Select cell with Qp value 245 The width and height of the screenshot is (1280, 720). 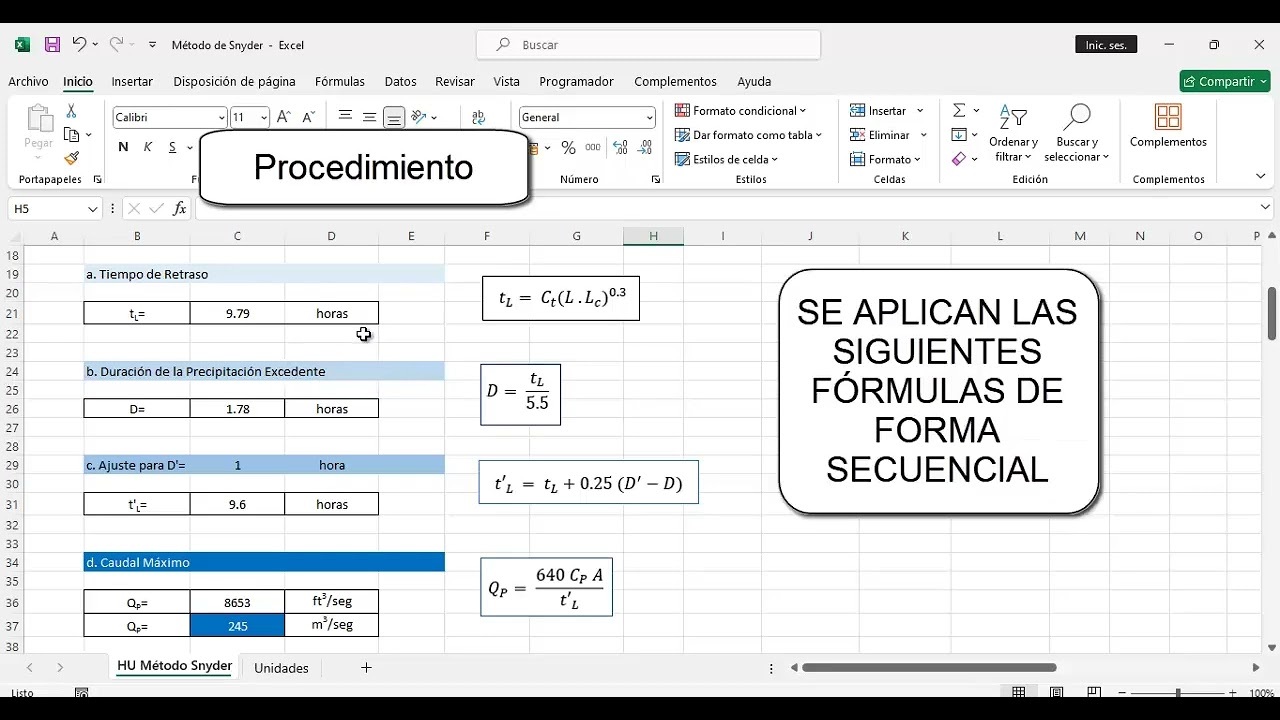pyautogui.click(x=237, y=626)
